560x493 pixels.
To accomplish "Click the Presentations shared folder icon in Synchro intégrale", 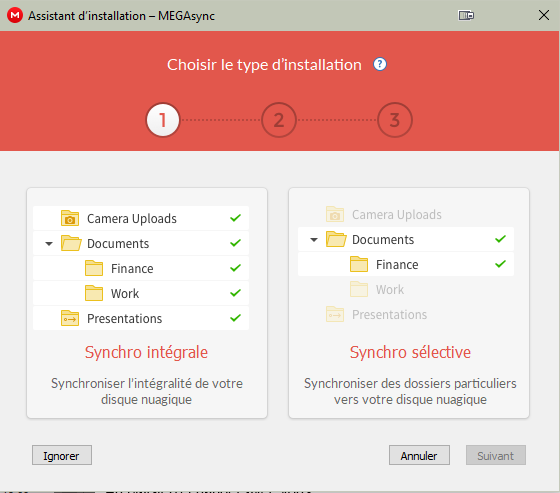I will tap(70, 318).
